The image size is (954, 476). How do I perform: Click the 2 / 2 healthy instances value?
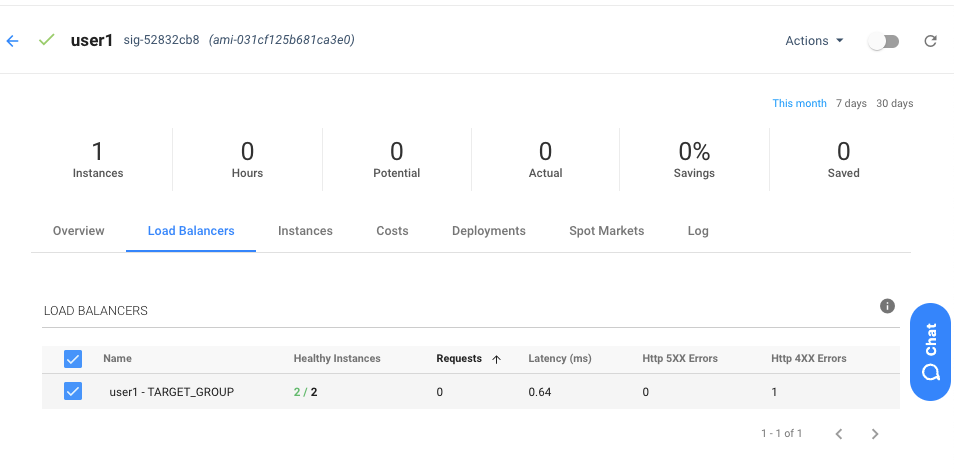tap(305, 392)
